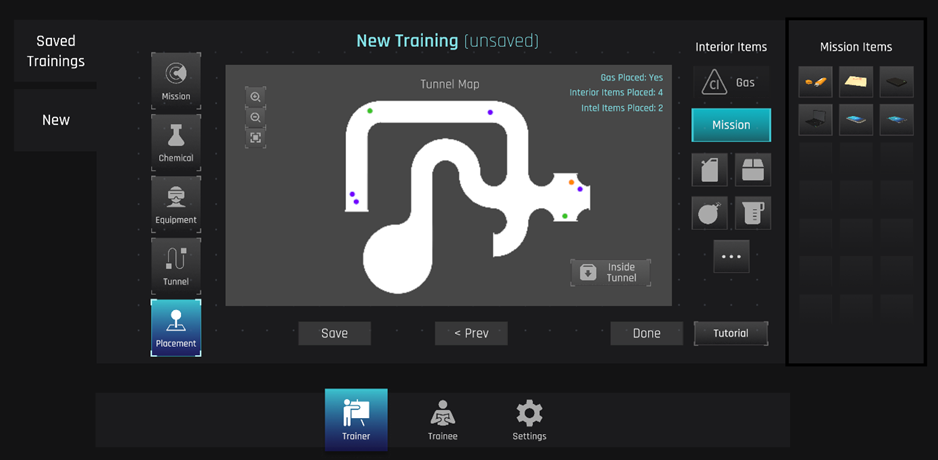Open Settings gear
Screen dimensions: 938x460
click(529, 420)
